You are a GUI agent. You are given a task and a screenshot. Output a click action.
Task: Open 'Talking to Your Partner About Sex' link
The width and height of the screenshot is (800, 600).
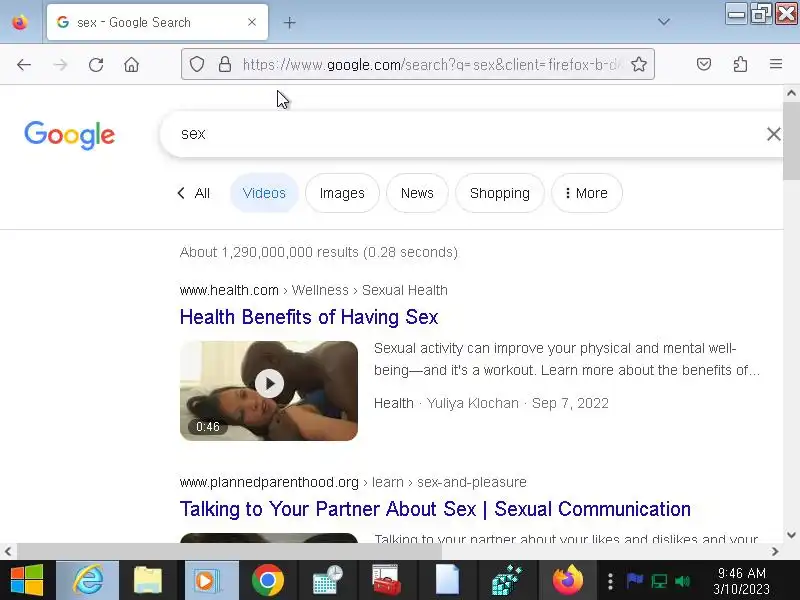[435, 509]
